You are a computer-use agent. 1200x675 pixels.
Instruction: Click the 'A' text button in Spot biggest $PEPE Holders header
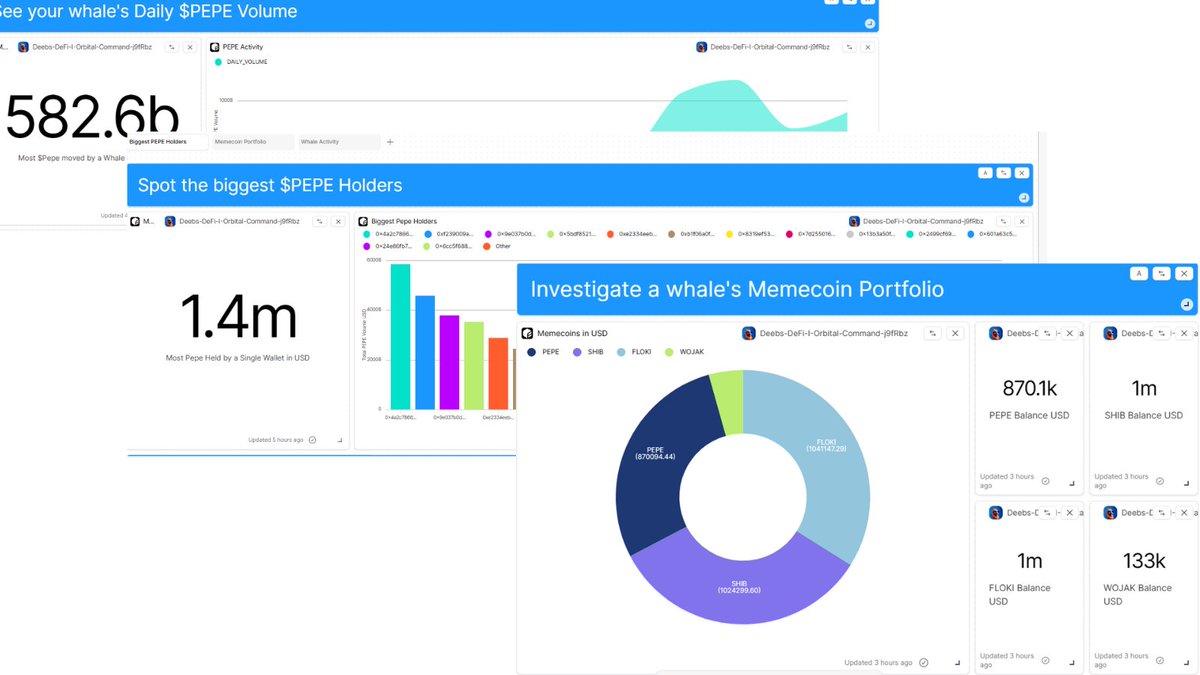point(984,173)
